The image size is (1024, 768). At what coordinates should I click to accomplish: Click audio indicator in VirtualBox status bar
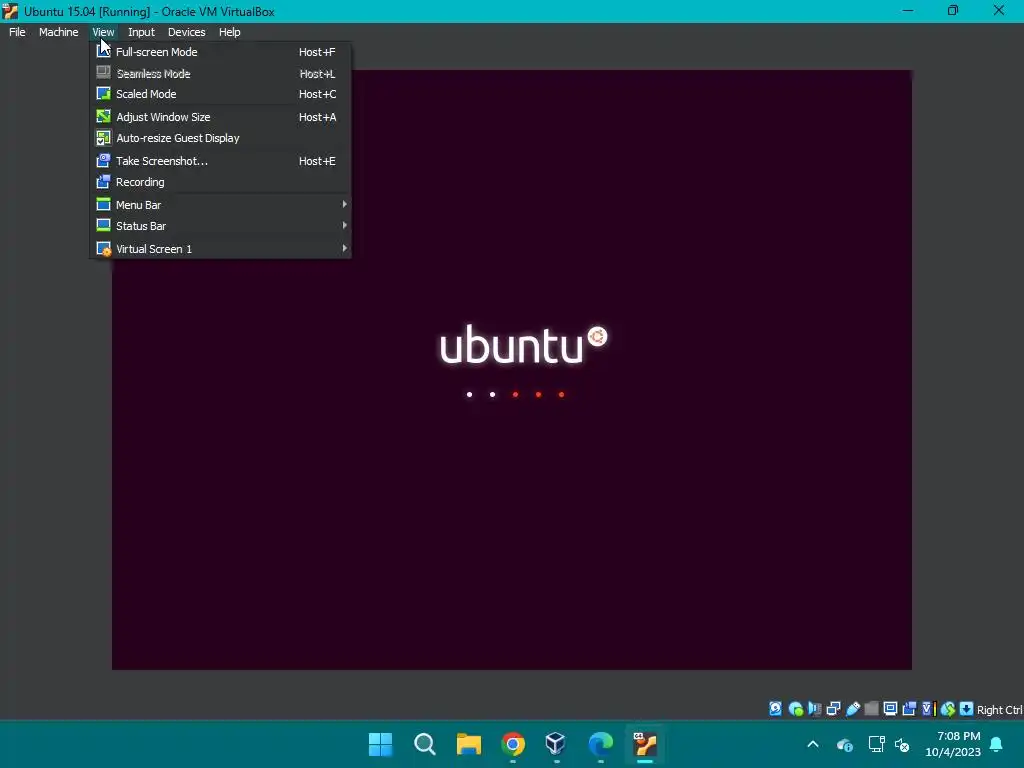pyautogui.click(x=814, y=709)
